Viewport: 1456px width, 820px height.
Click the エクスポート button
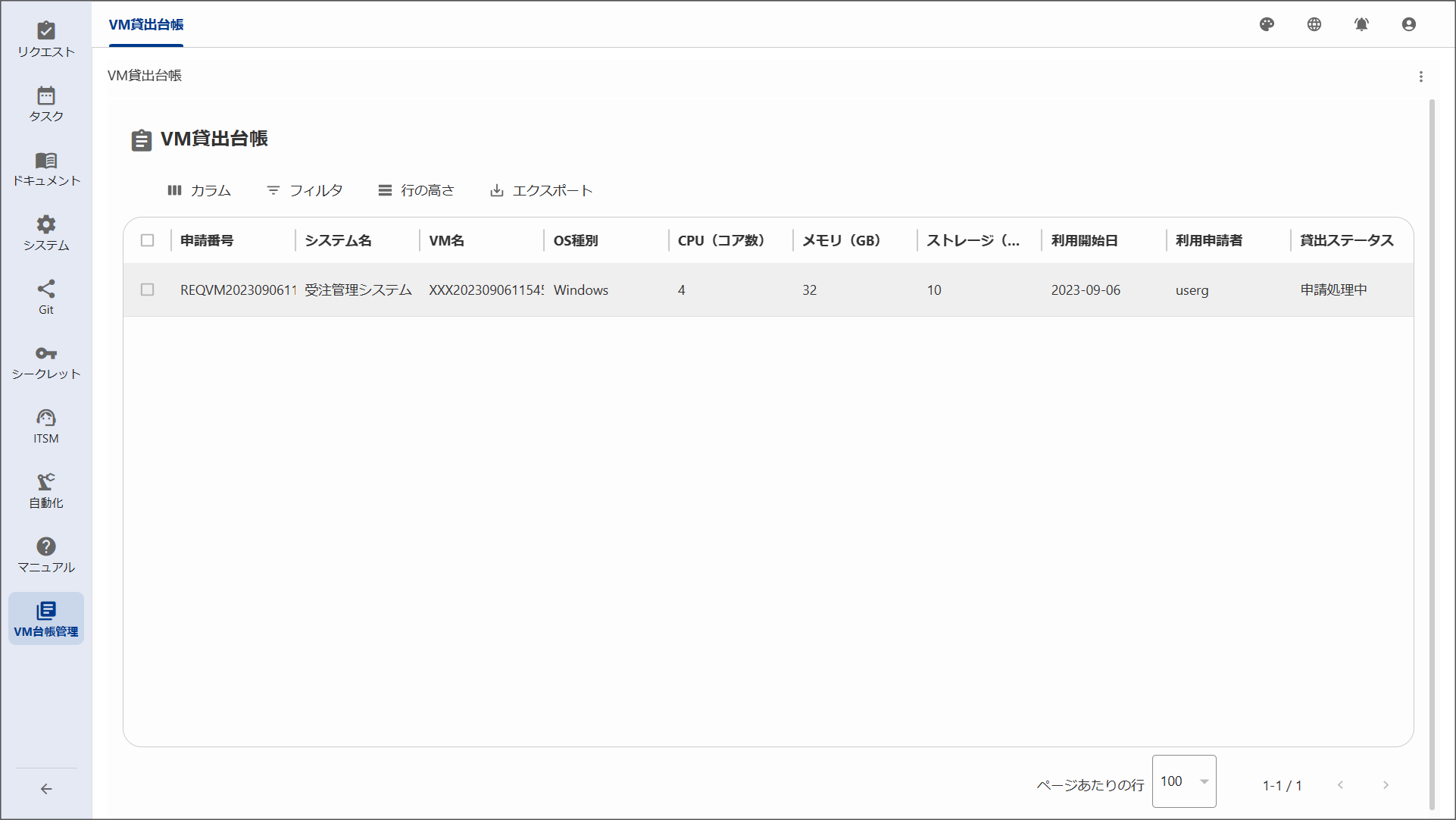click(540, 190)
